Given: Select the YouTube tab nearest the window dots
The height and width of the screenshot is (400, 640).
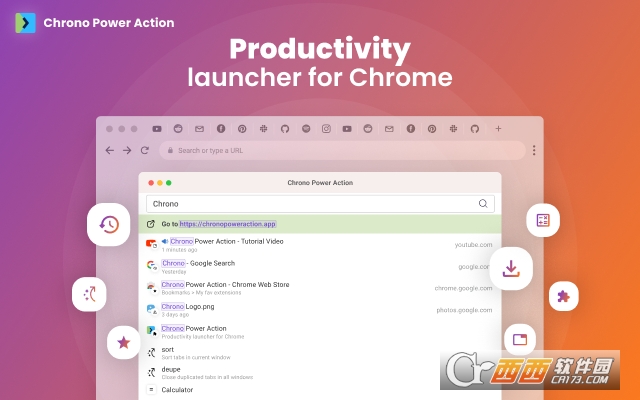Looking at the screenshot, I should pos(157,129).
